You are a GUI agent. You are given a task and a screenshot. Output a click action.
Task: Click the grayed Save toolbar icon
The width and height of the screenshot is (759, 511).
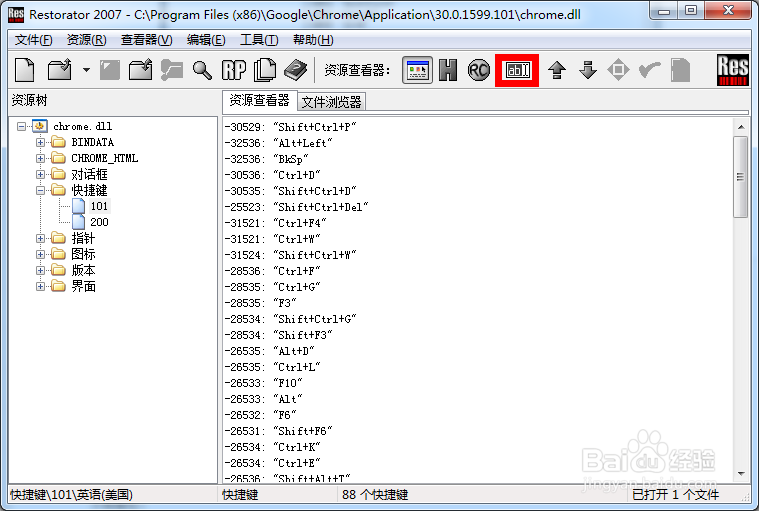click(x=110, y=70)
